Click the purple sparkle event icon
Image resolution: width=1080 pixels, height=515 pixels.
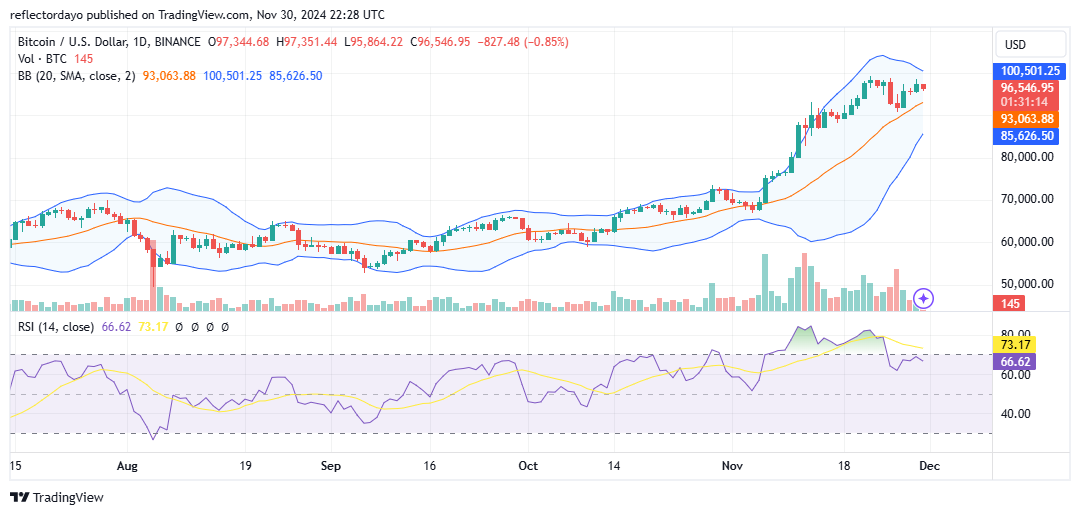tap(924, 299)
